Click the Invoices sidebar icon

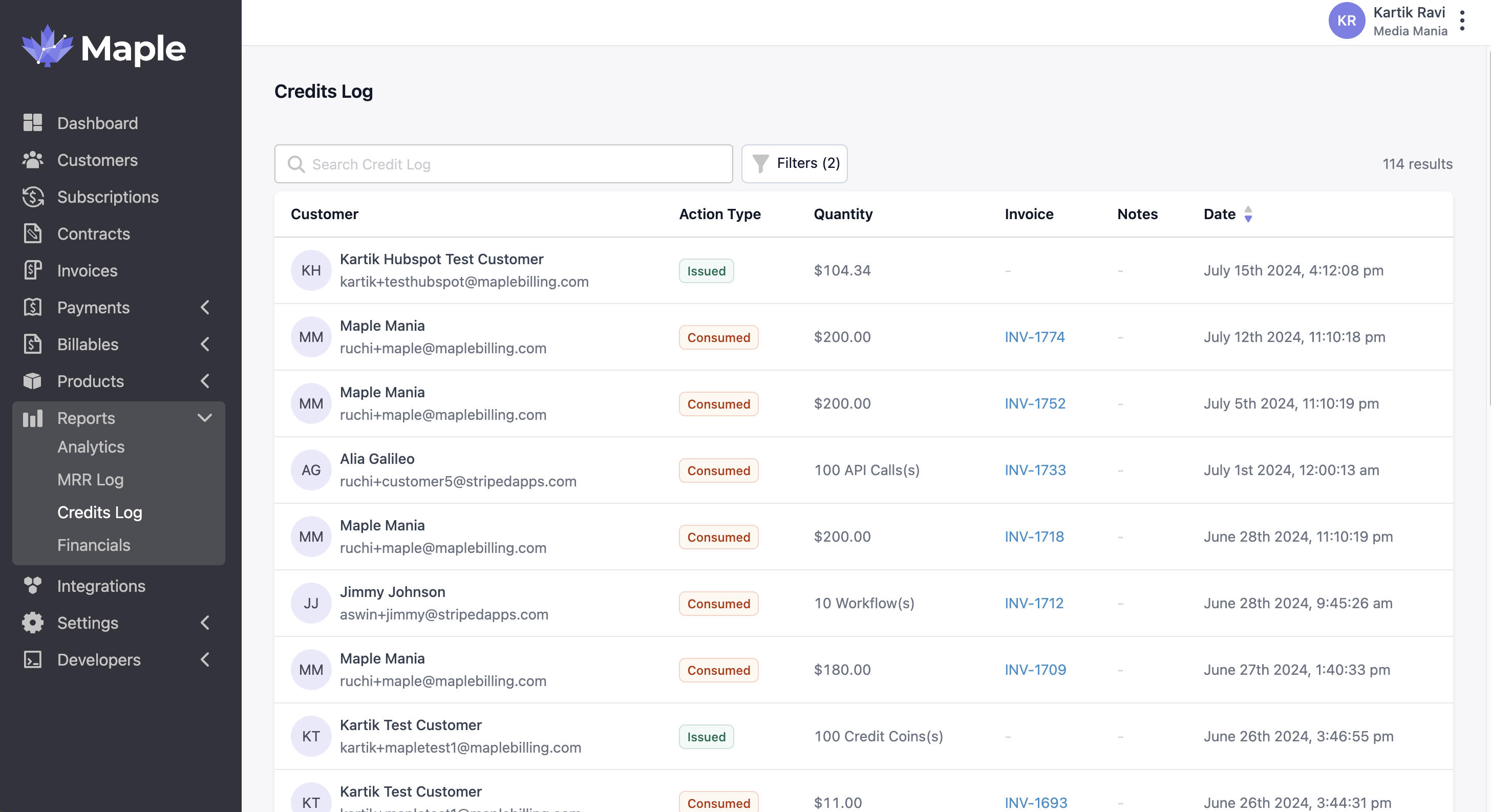pyautogui.click(x=32, y=270)
